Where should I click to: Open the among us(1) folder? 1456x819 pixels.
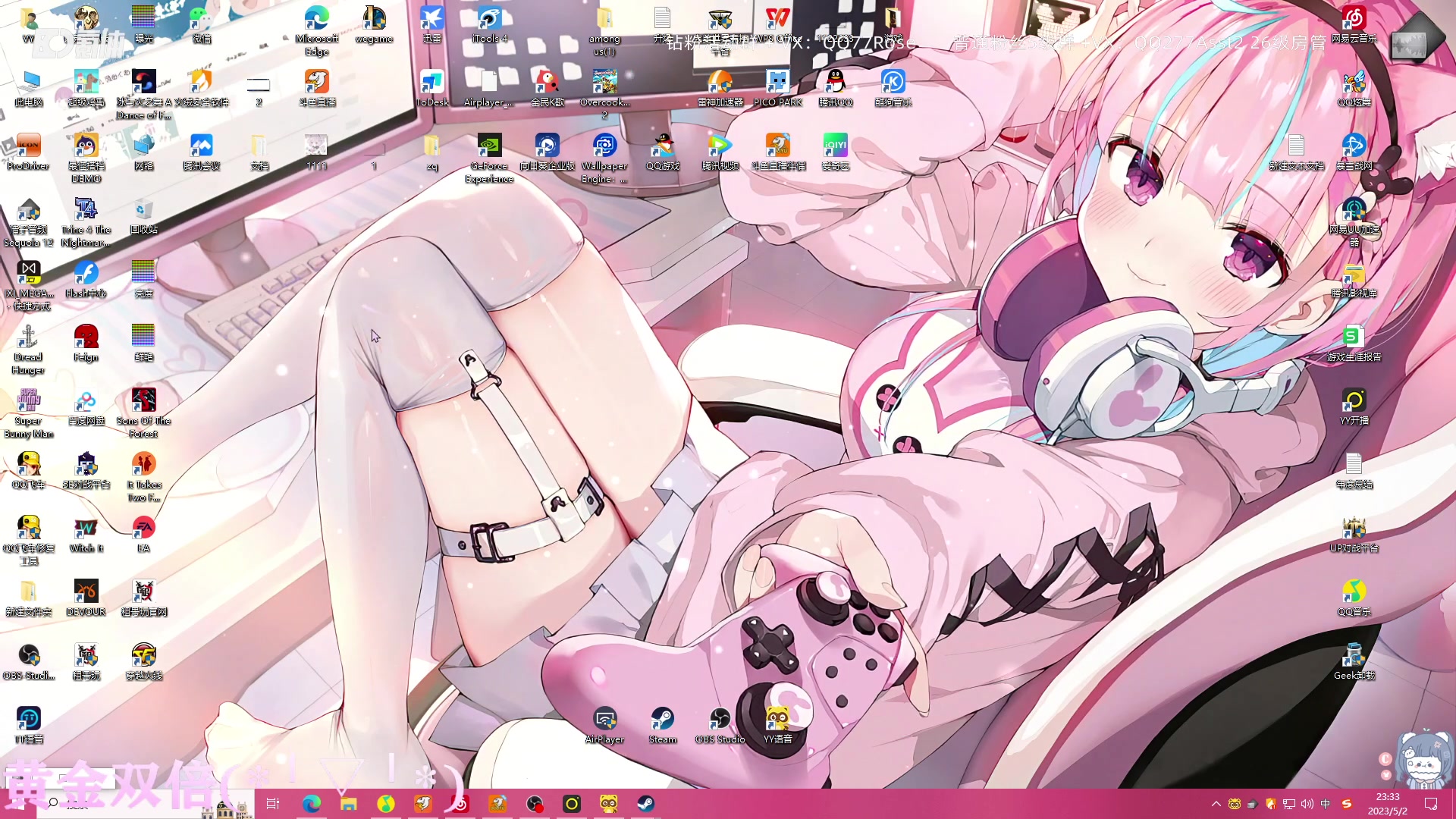[x=604, y=30]
